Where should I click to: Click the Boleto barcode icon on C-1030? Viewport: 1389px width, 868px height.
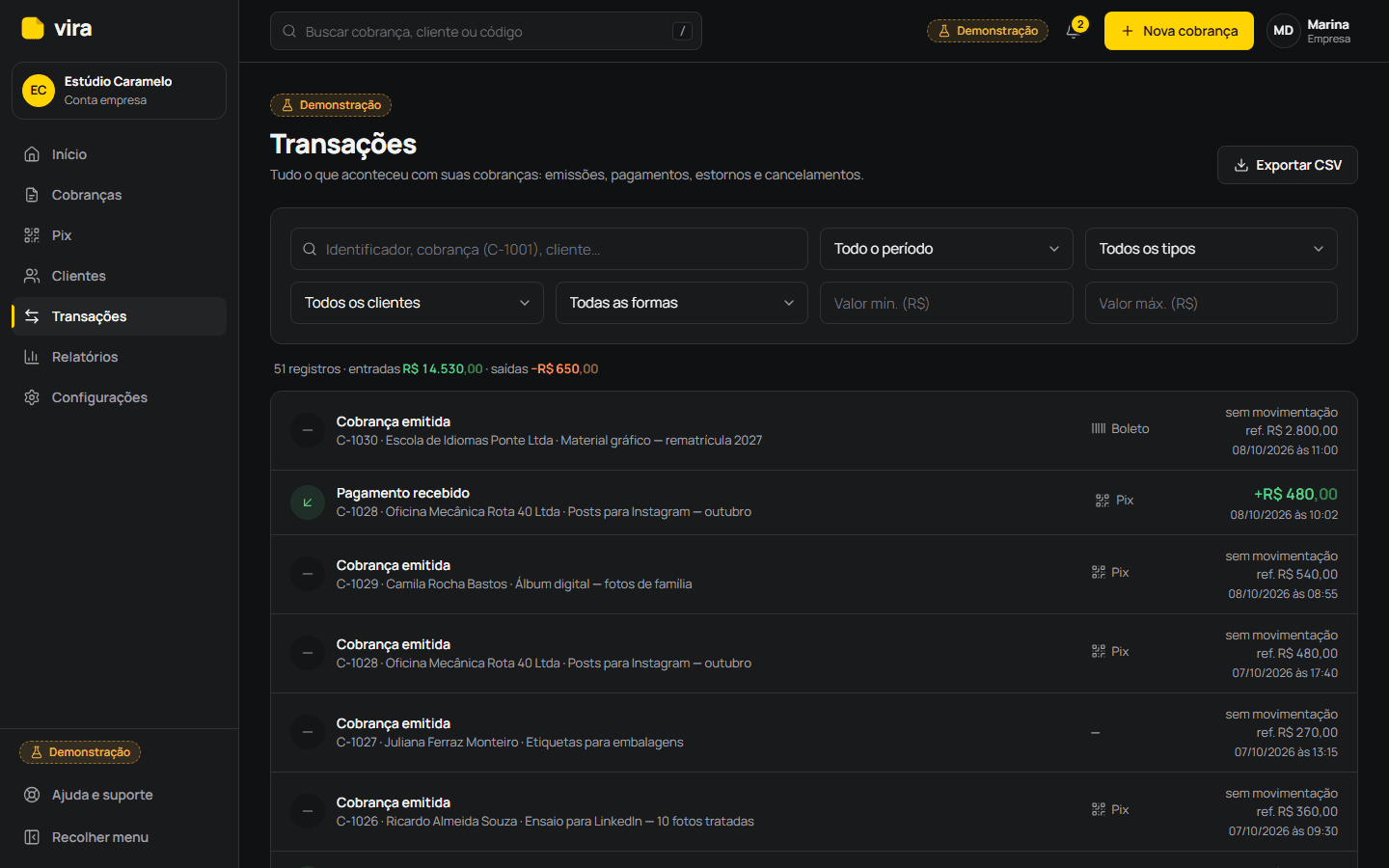pos(1099,428)
